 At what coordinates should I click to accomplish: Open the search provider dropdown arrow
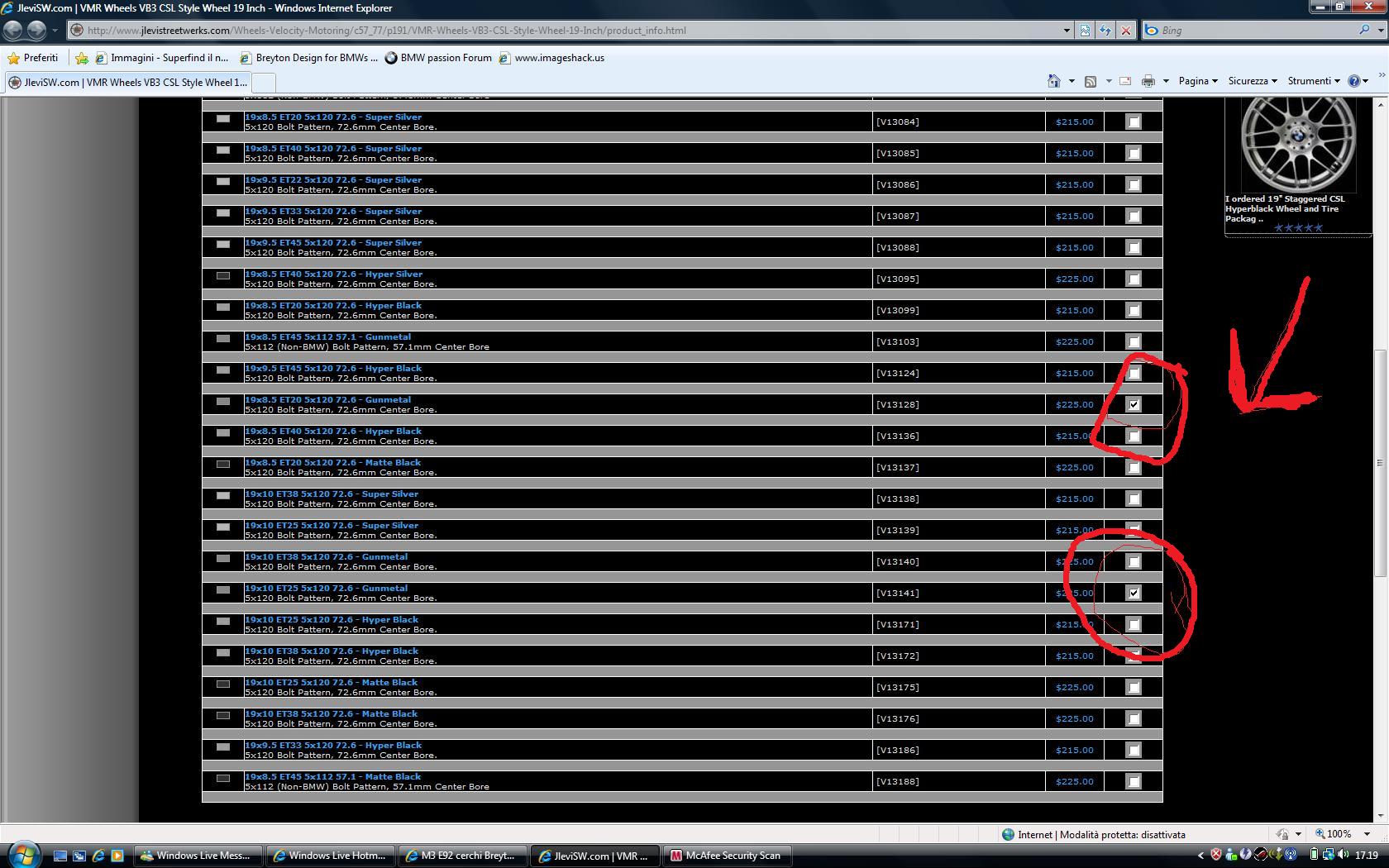(x=1380, y=30)
